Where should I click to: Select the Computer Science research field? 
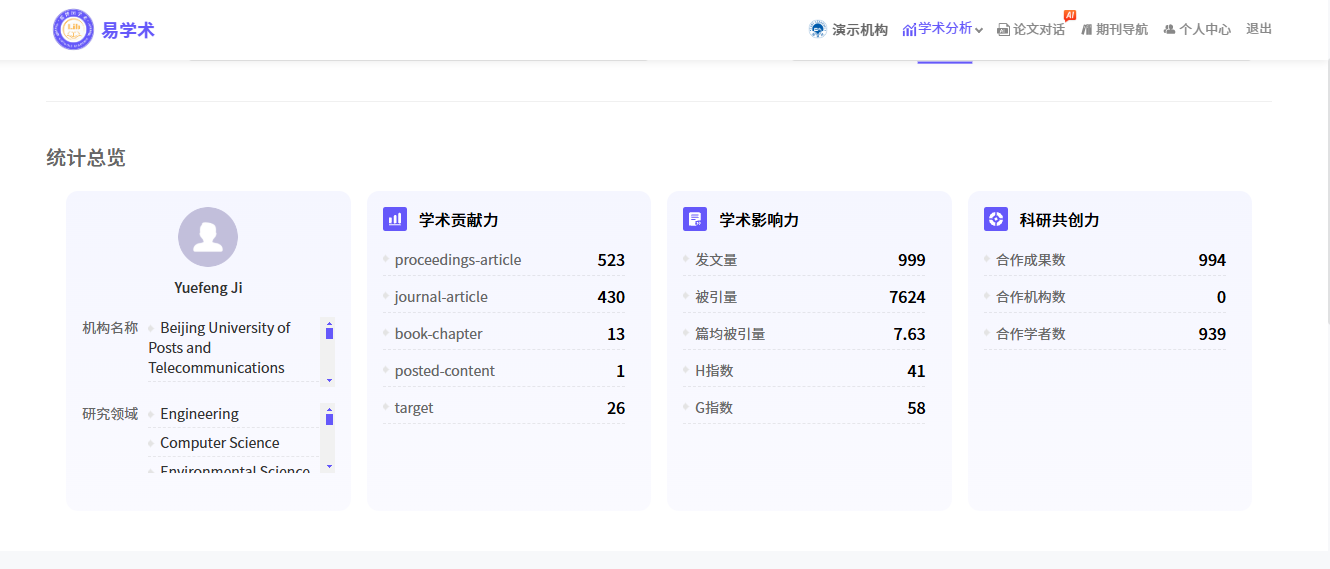coord(220,443)
